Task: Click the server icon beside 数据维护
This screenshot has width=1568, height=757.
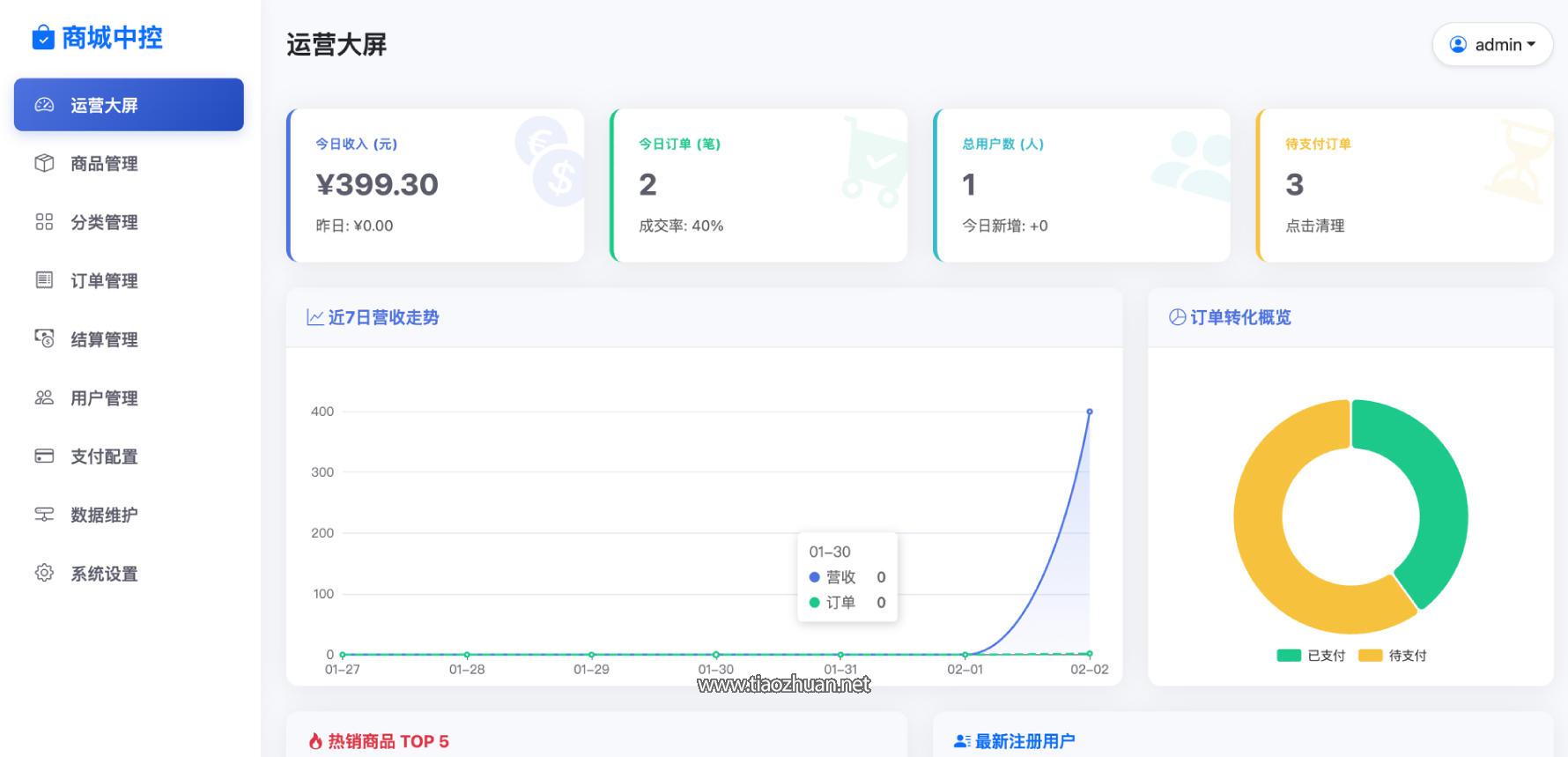Action: 44,515
